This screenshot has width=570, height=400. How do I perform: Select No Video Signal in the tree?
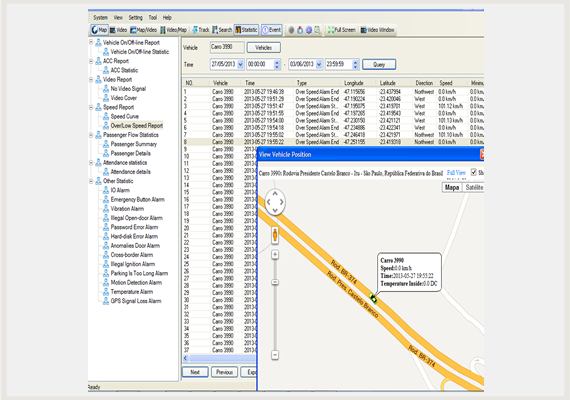(128, 89)
